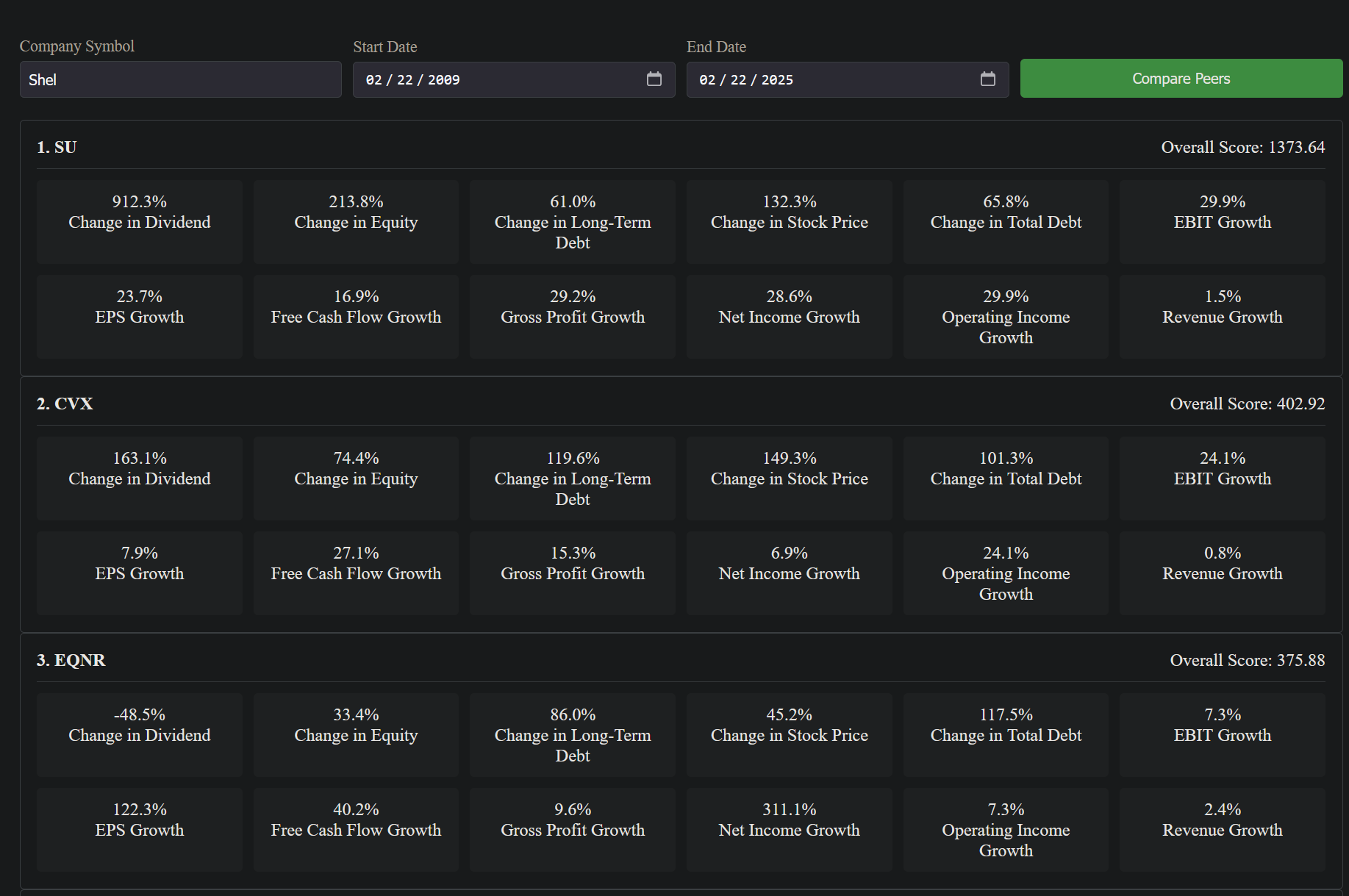Click SU's 23.7% EPS Growth card
Image resolution: width=1349 pixels, height=896 pixels.
click(x=140, y=317)
